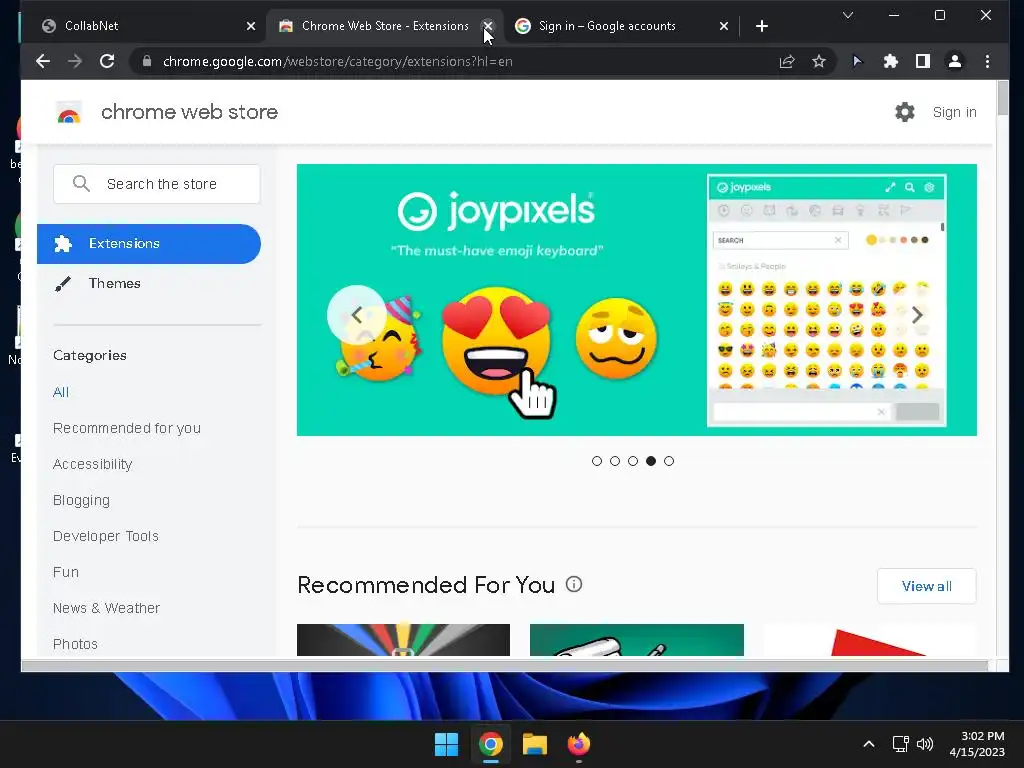Choose the Developer Tools category
Screen dimensions: 1024x768
point(106,536)
